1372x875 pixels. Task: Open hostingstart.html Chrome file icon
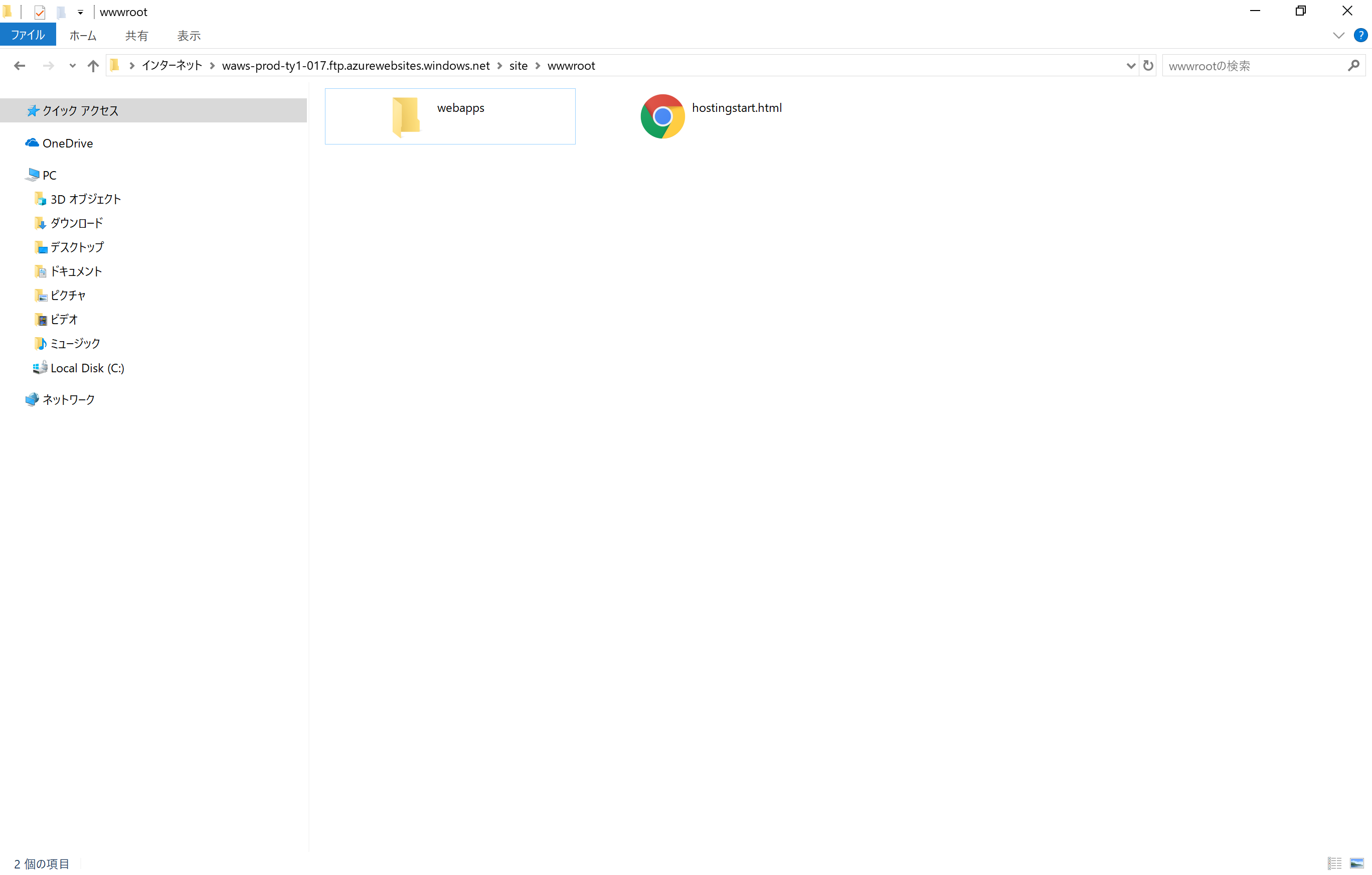click(662, 116)
